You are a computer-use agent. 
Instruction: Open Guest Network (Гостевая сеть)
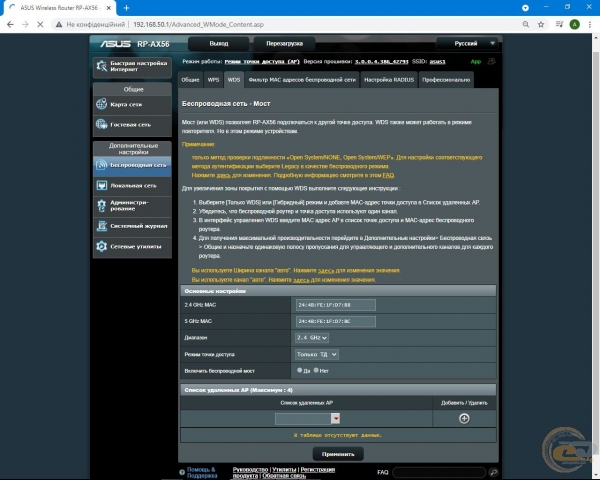(132, 124)
